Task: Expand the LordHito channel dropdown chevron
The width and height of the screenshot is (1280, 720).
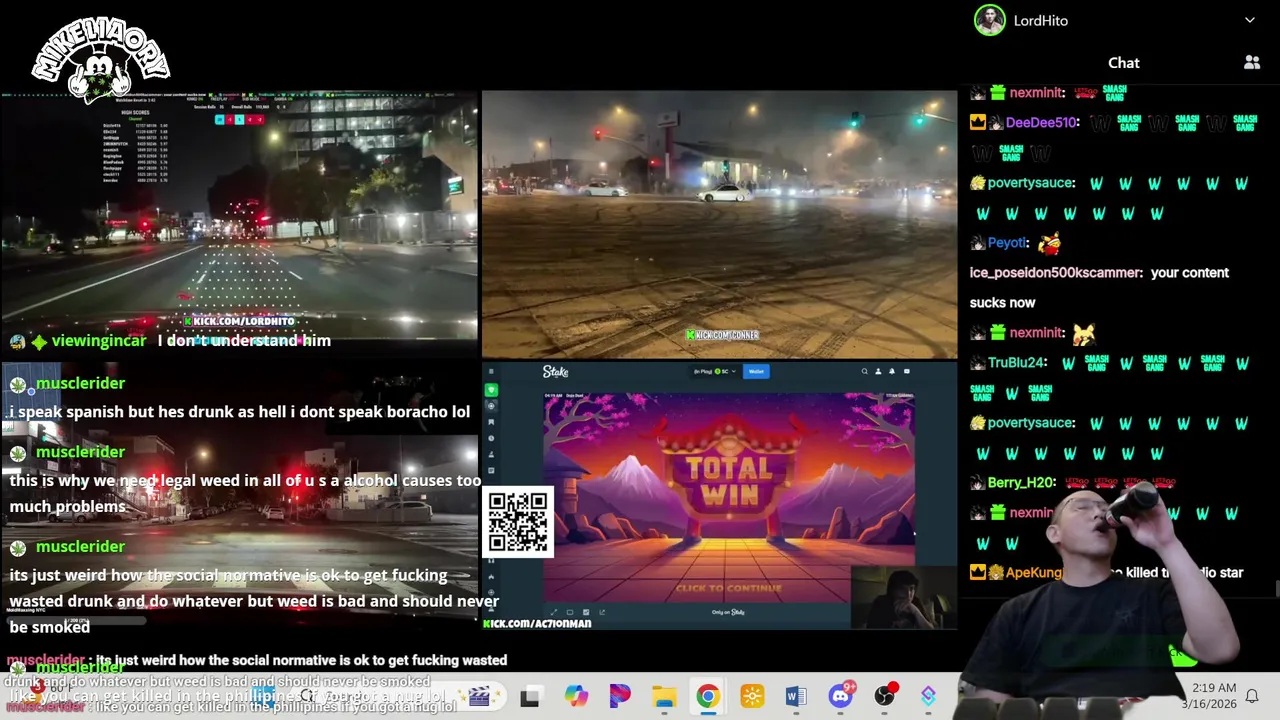Action: coord(1250,20)
